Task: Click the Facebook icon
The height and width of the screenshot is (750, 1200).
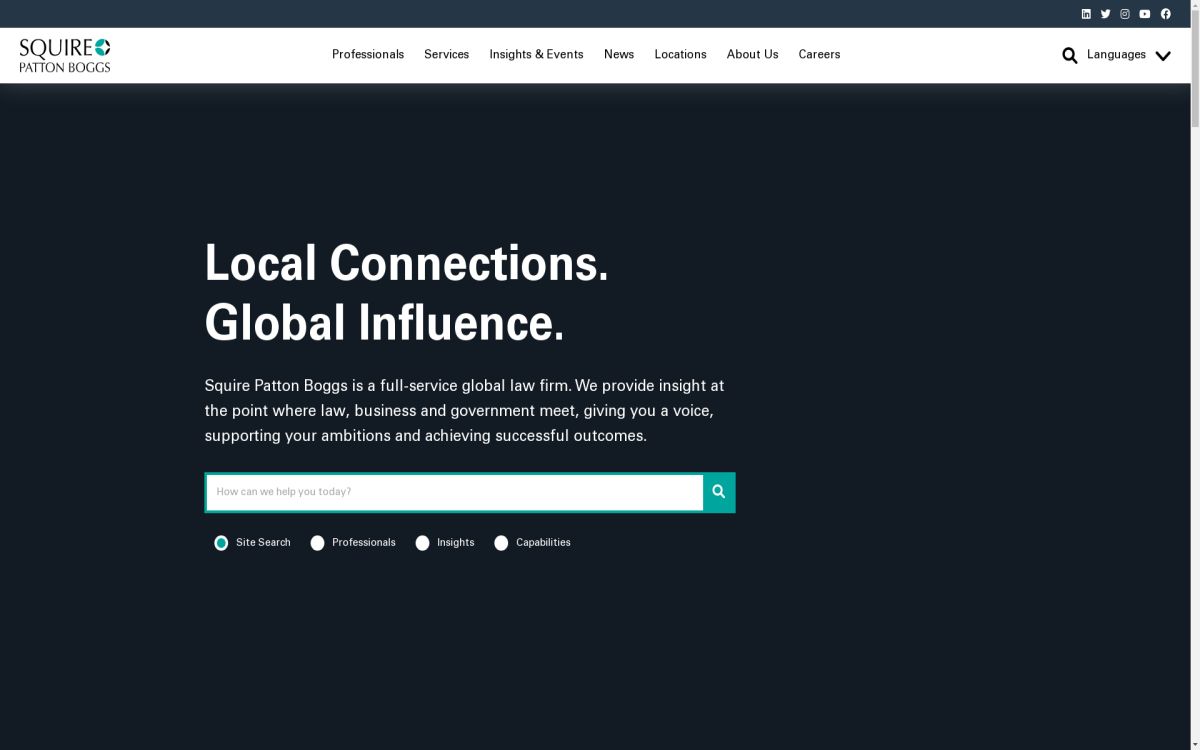Action: tap(1165, 14)
